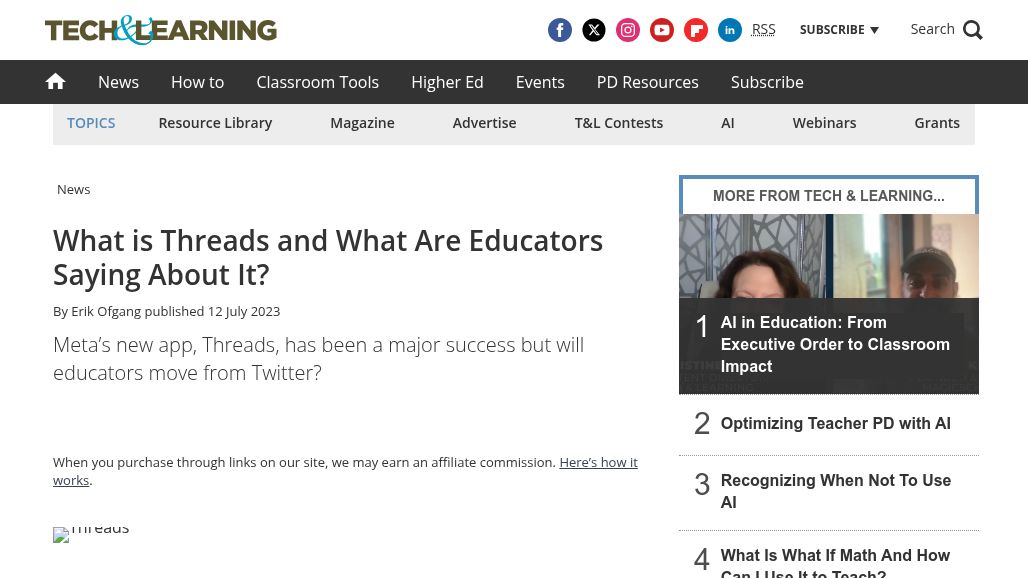This screenshot has width=1028, height=578.
Task: Open "Optimizing Teacher PD with AI" article
Action: 835,423
